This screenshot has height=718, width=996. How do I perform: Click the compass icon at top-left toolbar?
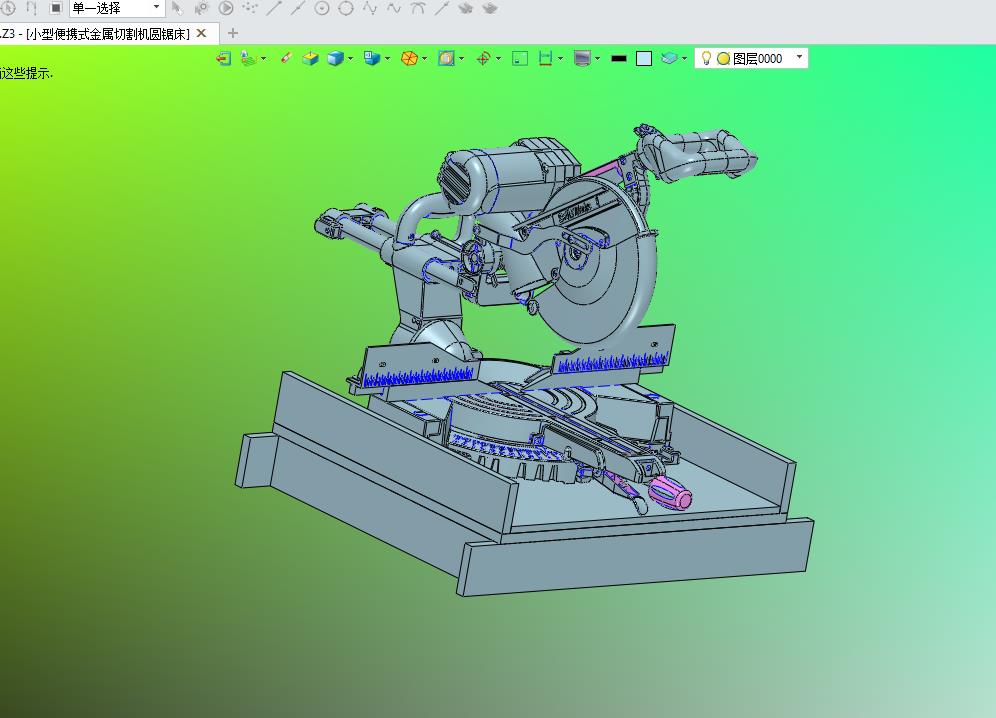(8, 8)
